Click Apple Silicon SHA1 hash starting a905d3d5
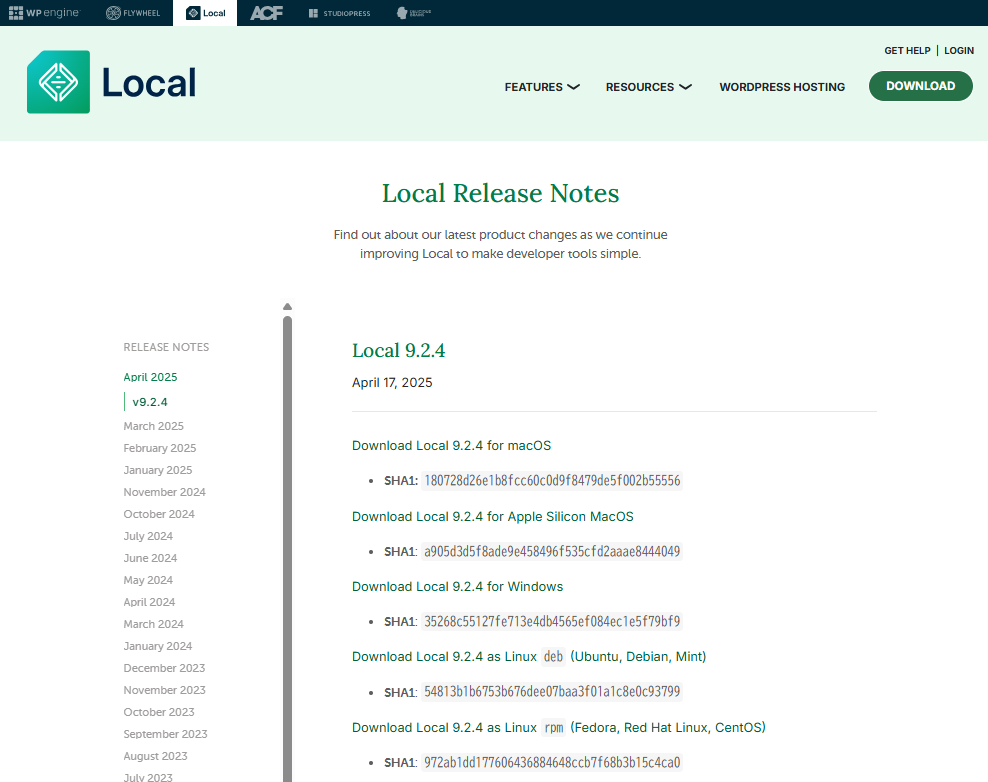Screen dimensions: 988x782 tap(552, 551)
